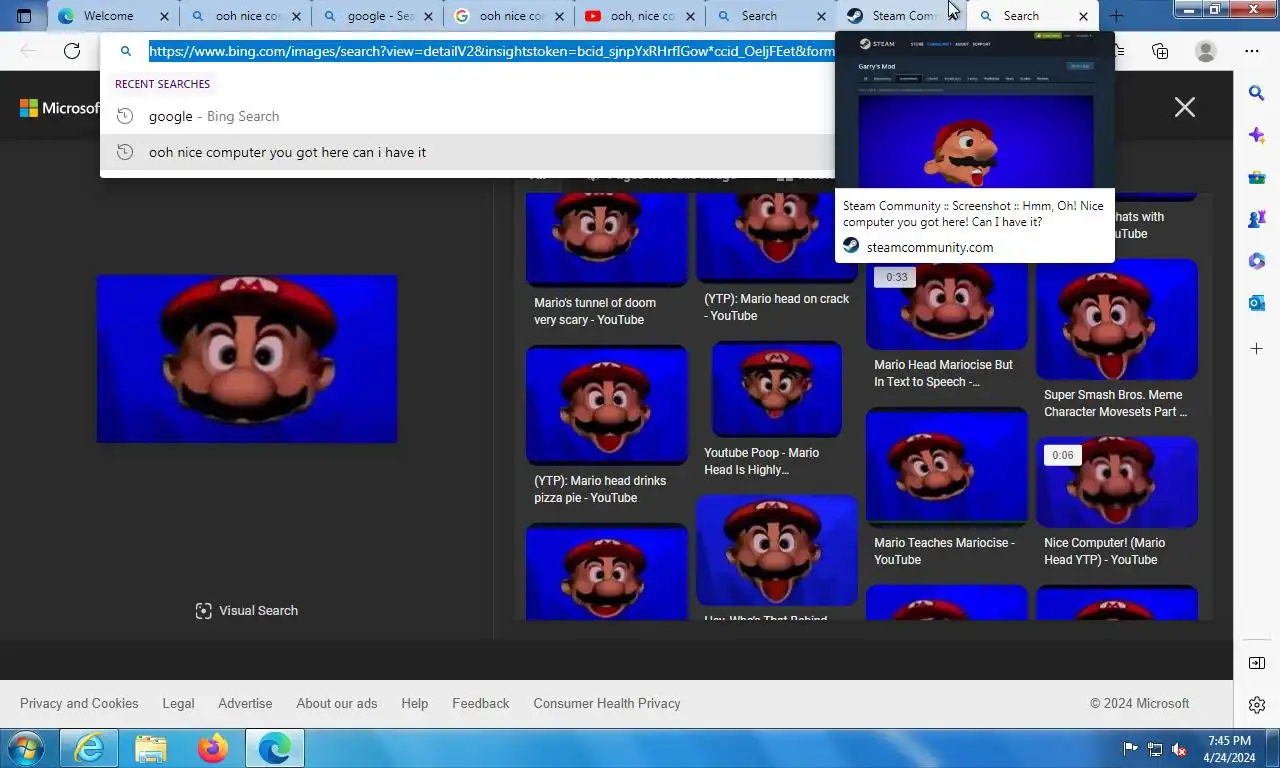The width and height of the screenshot is (1280, 768).
Task: Launch Firefox from taskbar
Action: pyautogui.click(x=212, y=748)
